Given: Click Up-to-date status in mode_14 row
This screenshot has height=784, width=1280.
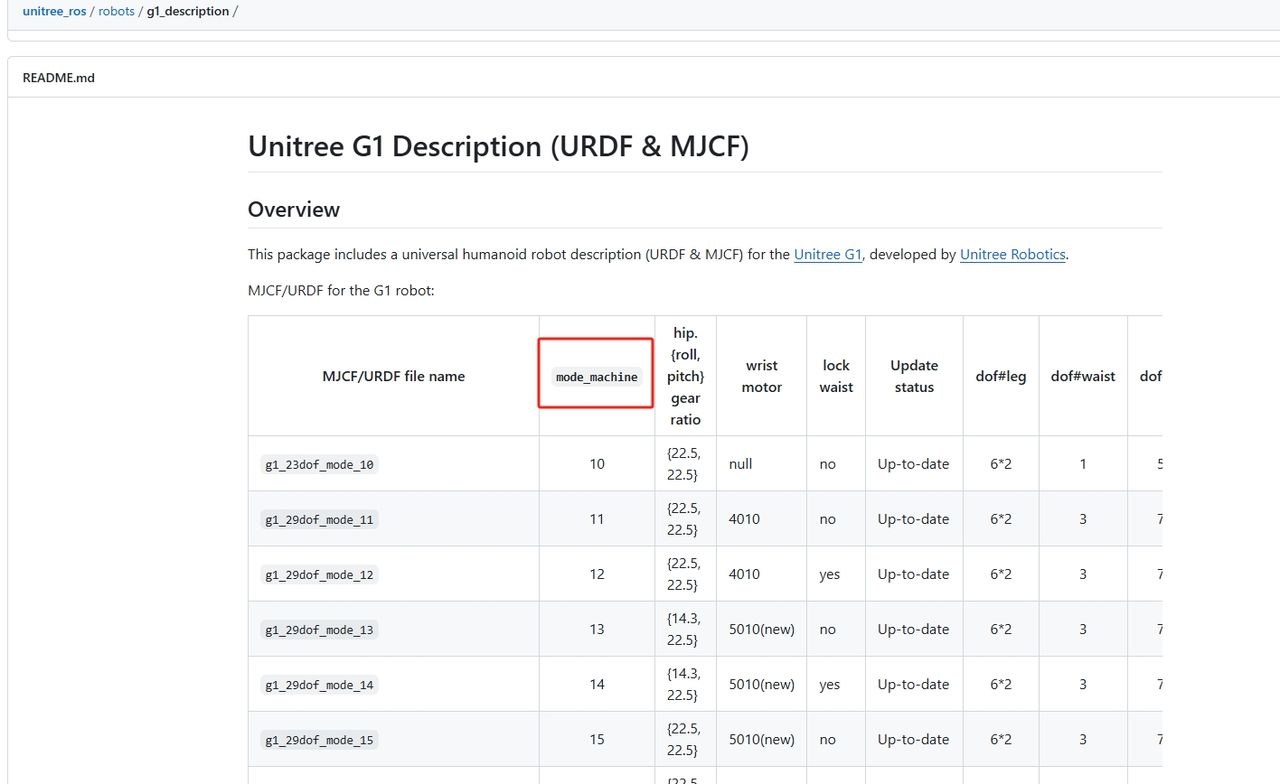Looking at the screenshot, I should point(914,684).
